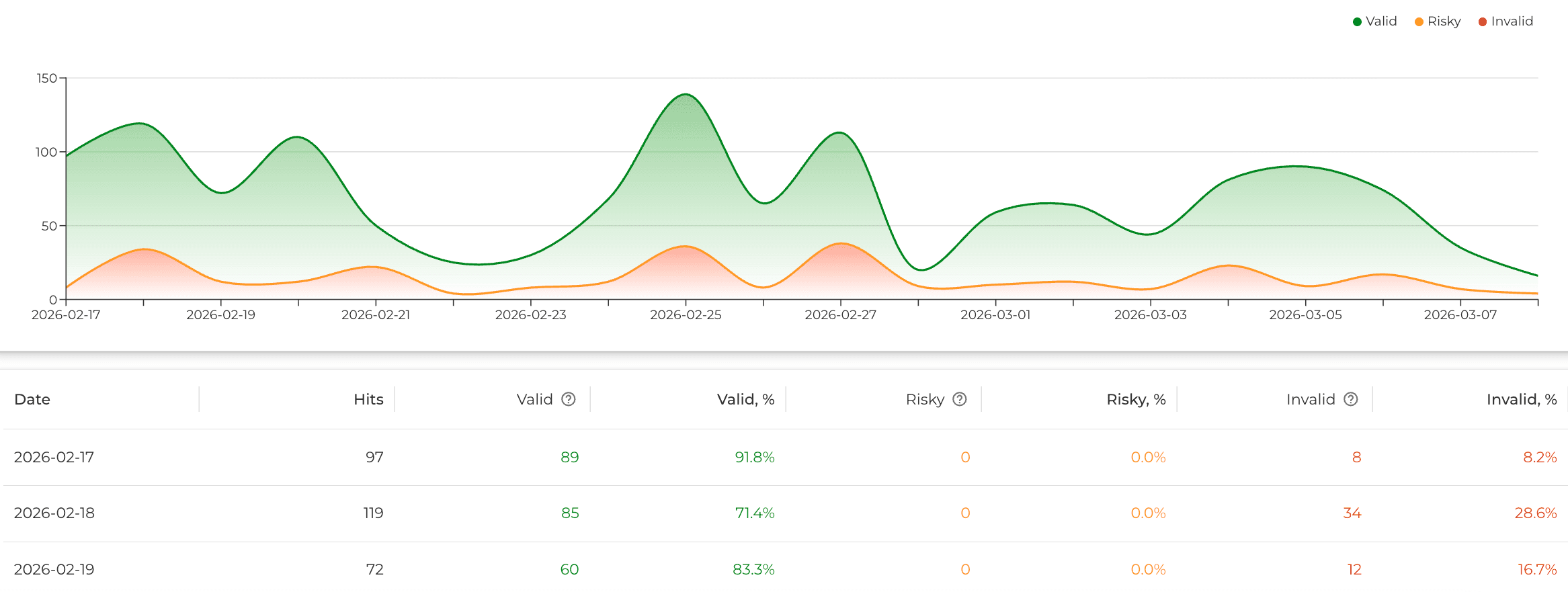Click the Hits value 119

point(373,513)
